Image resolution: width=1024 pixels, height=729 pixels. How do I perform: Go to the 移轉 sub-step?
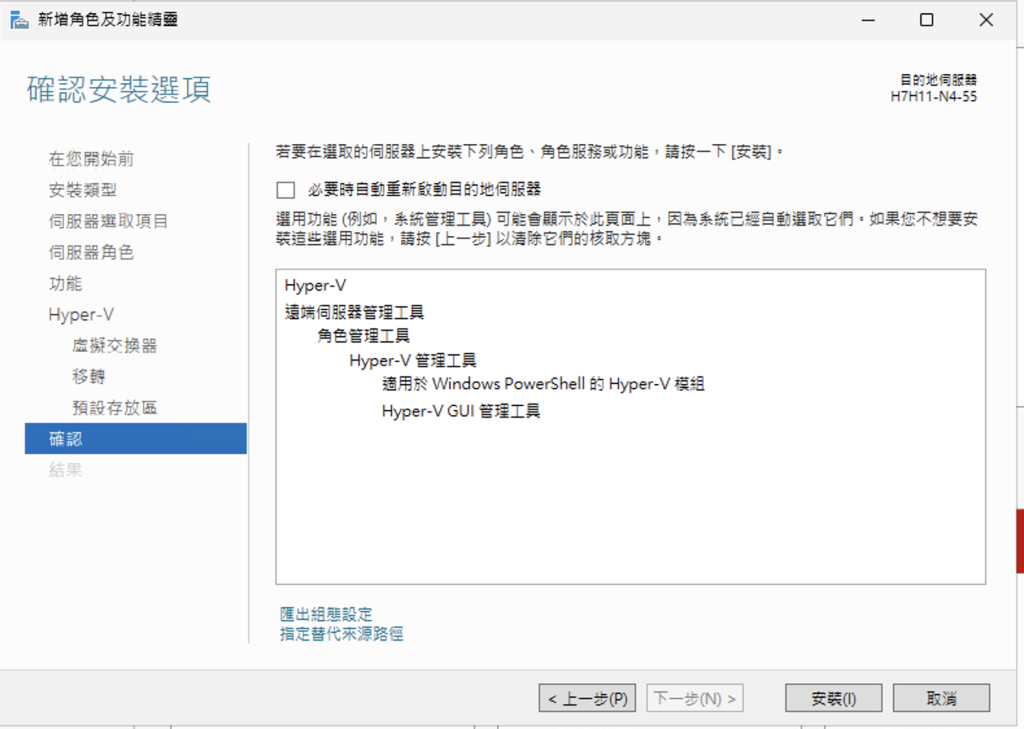89,377
